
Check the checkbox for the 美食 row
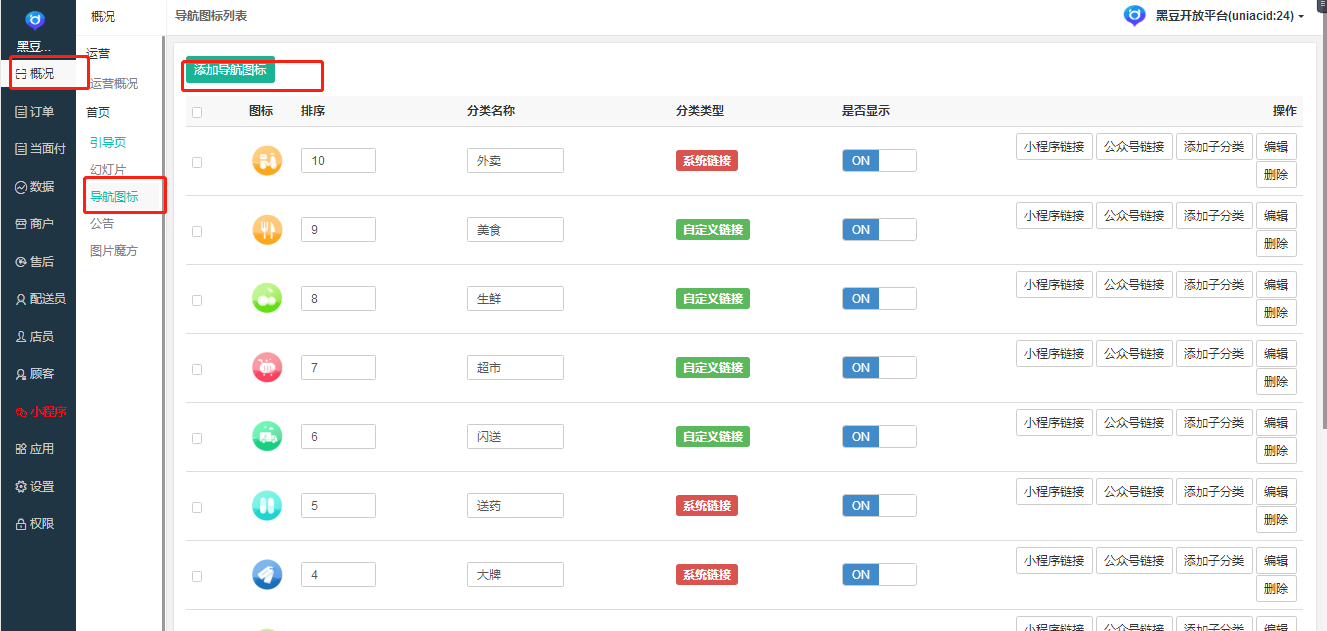tap(197, 231)
